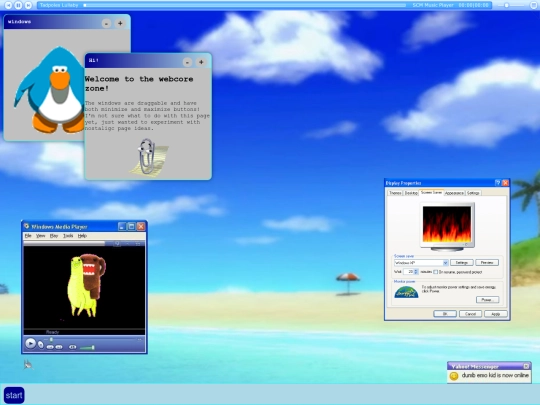Adjust the SCM Music Player volume slider
Image resolution: width=540 pixels, height=405 pixels.
point(511,5)
